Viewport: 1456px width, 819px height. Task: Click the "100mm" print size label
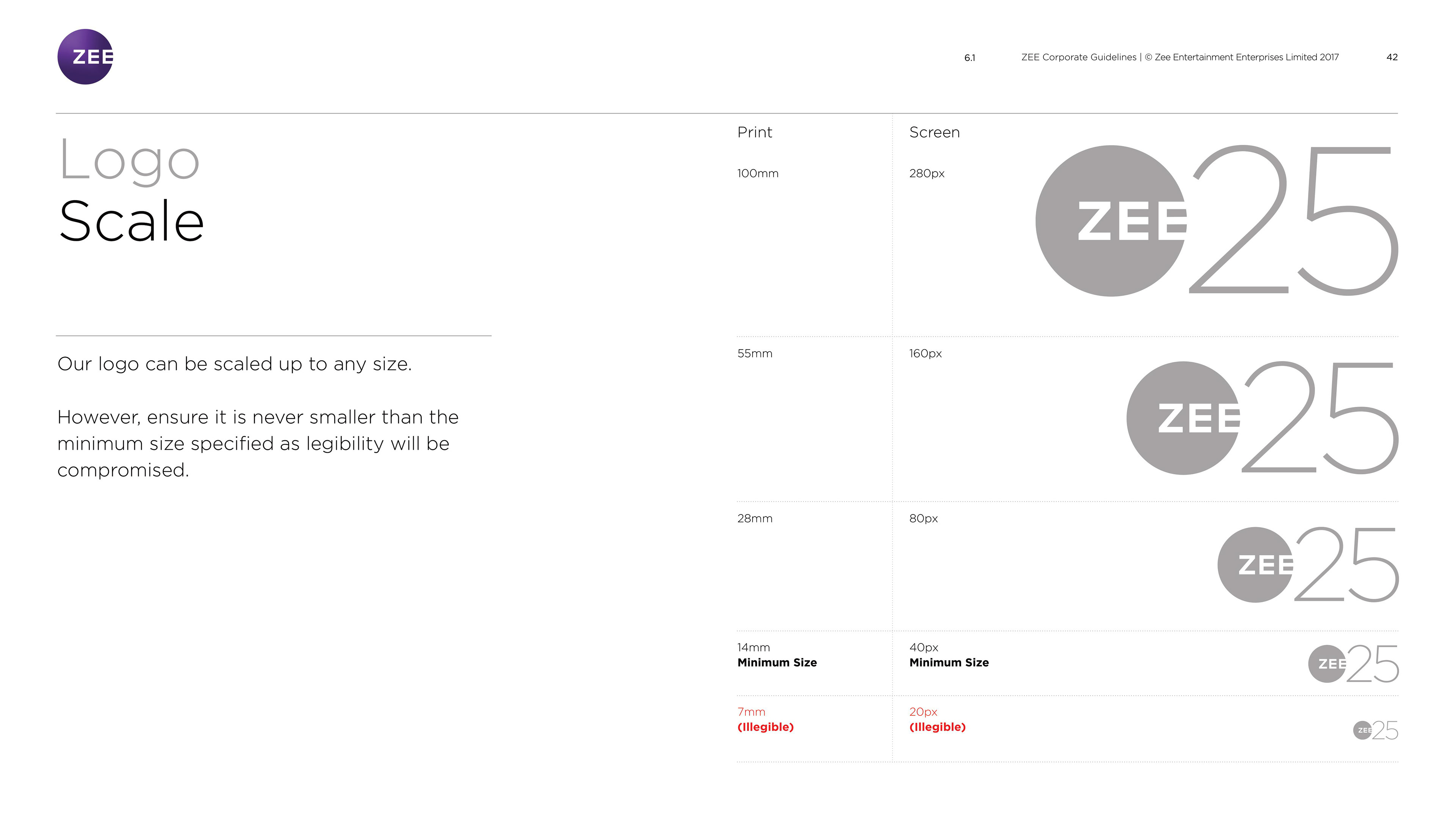[758, 174]
